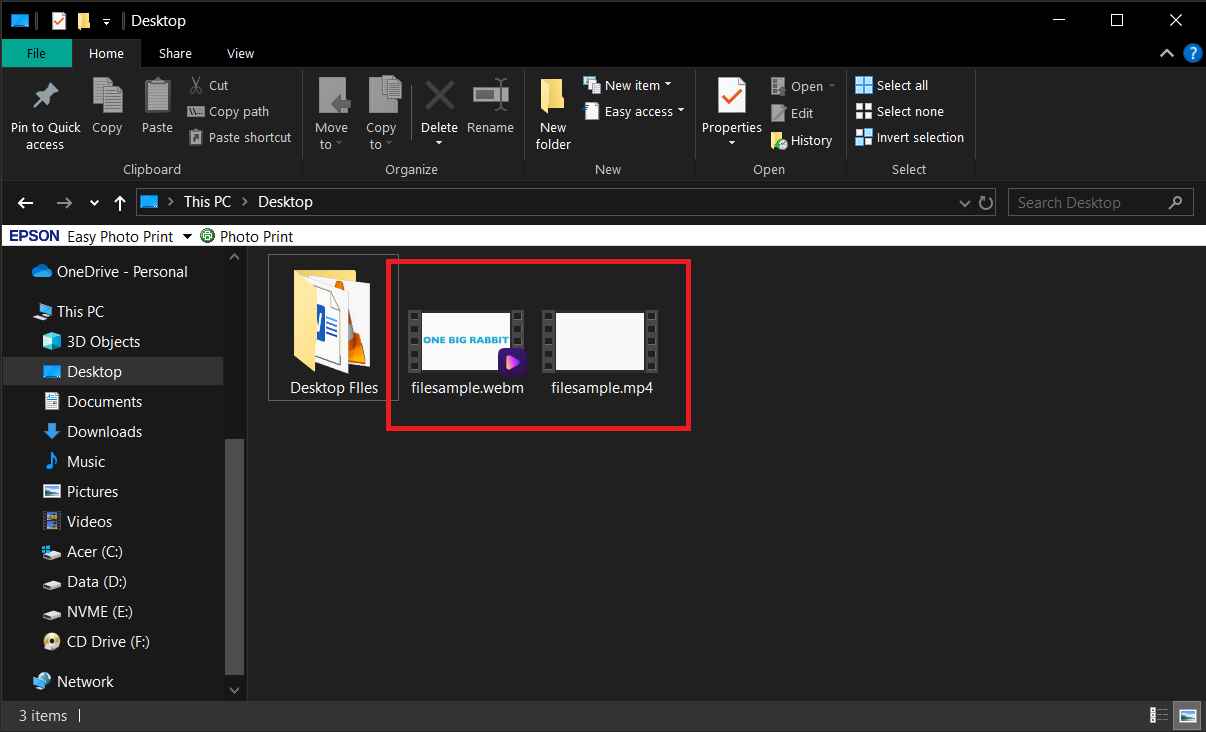Screen dimensions: 1206x732
Task: Click This PC in address breadcrumb
Action: point(207,202)
